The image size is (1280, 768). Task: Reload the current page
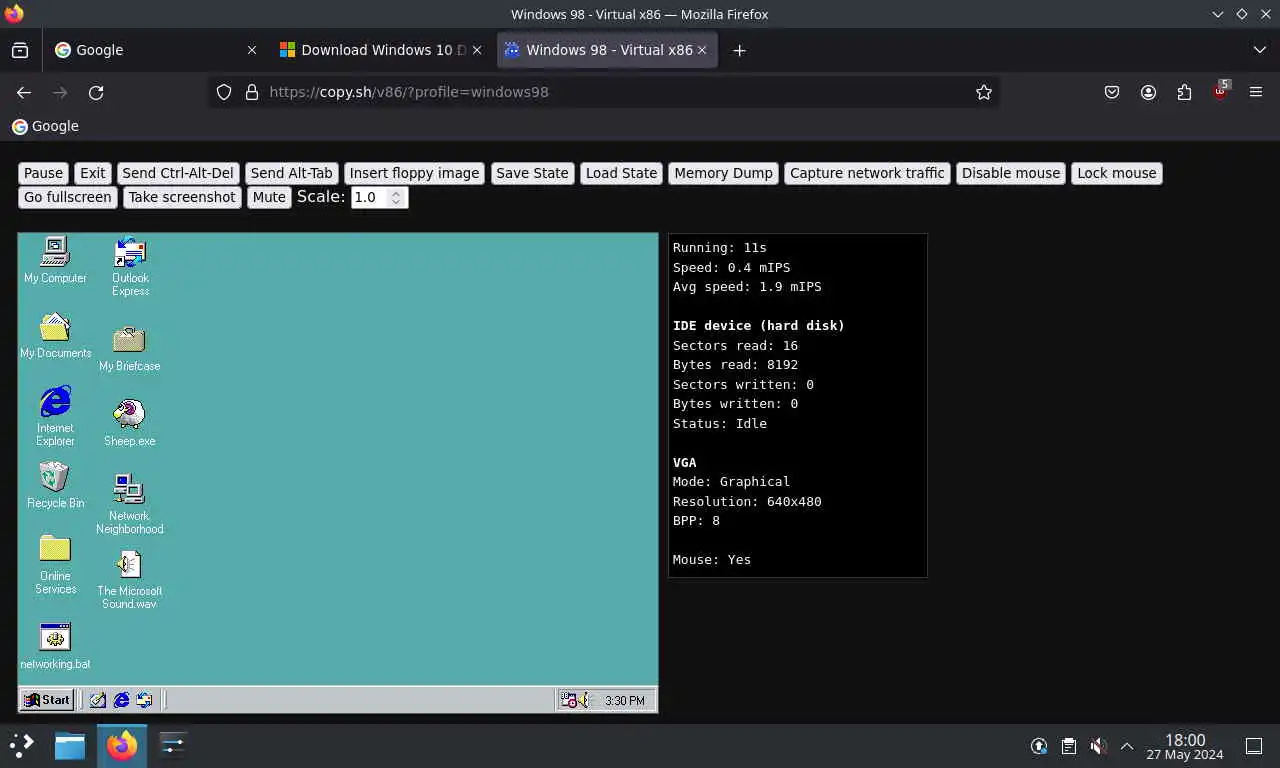point(96,92)
